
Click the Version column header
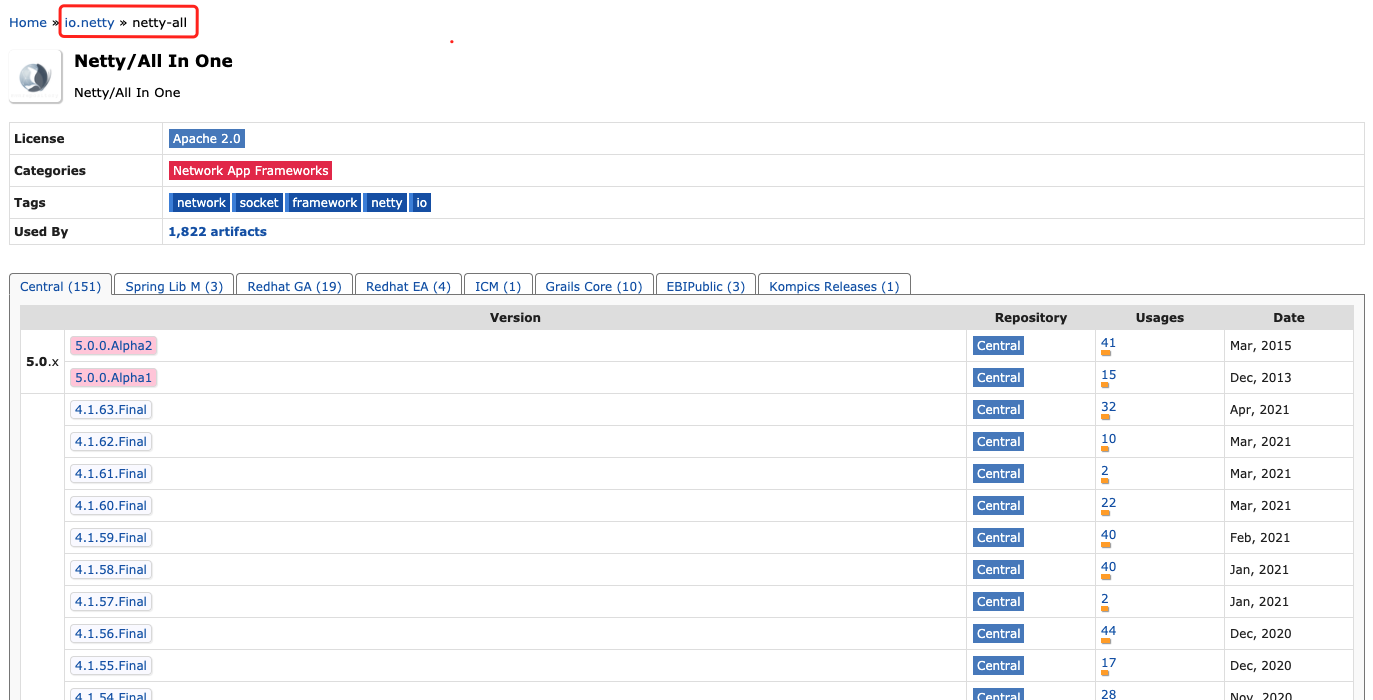coord(515,318)
